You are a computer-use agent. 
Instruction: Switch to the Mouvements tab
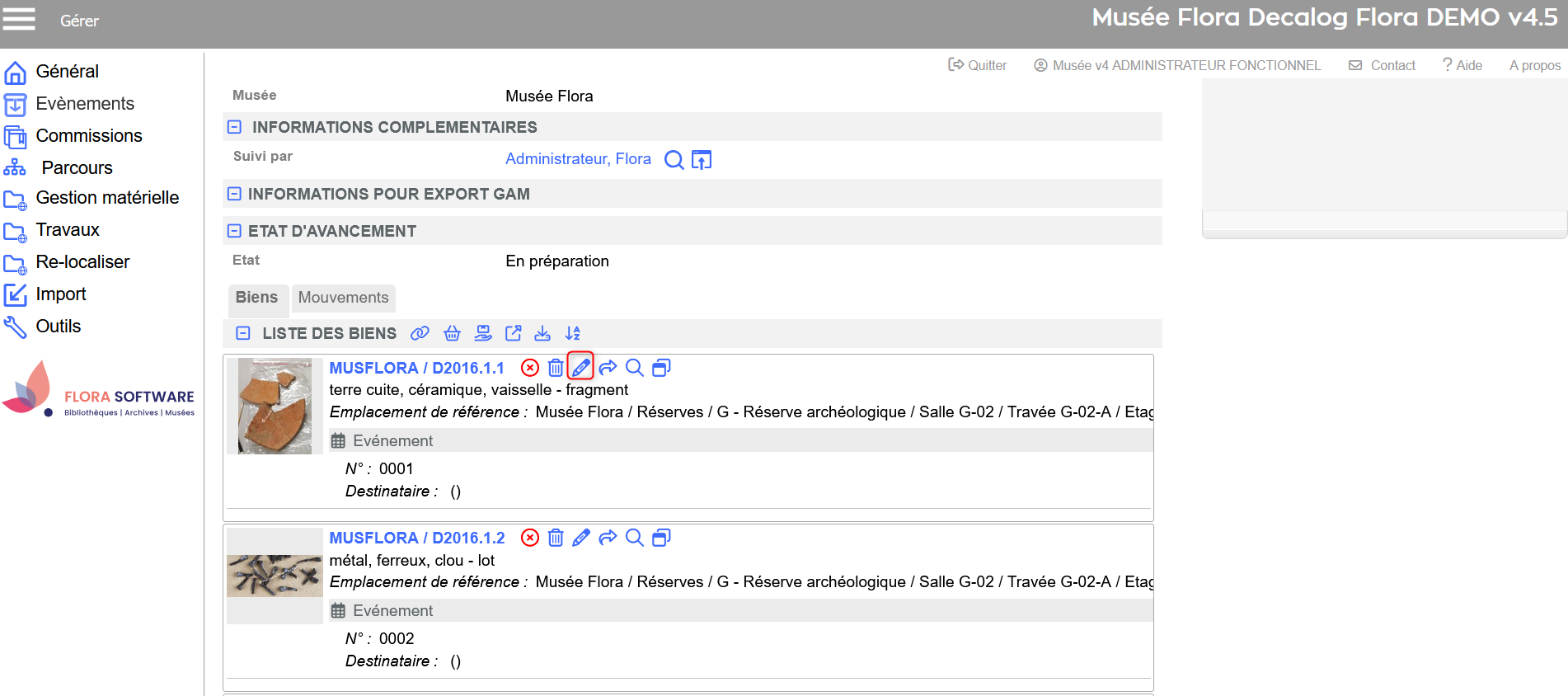(343, 298)
